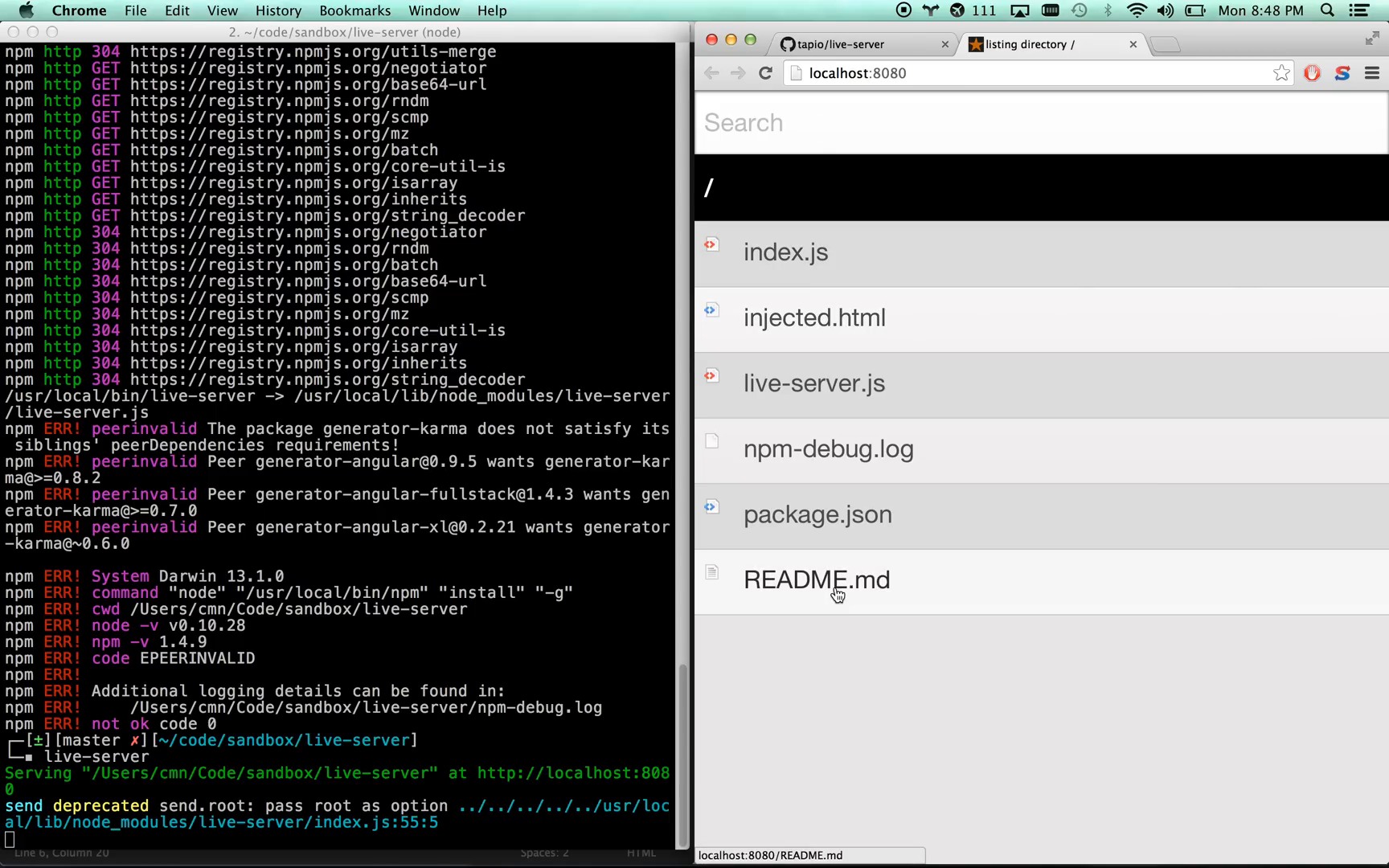Open Spotlight search from the menu bar
This screenshot has height=868, width=1389.
click(x=1327, y=10)
